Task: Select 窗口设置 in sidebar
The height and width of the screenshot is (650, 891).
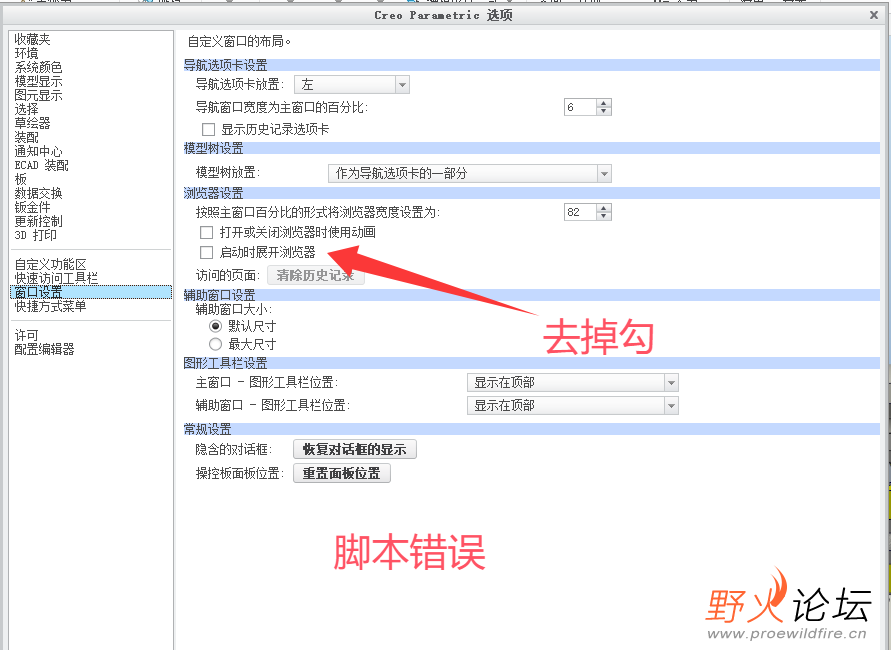Action: click(x=91, y=292)
